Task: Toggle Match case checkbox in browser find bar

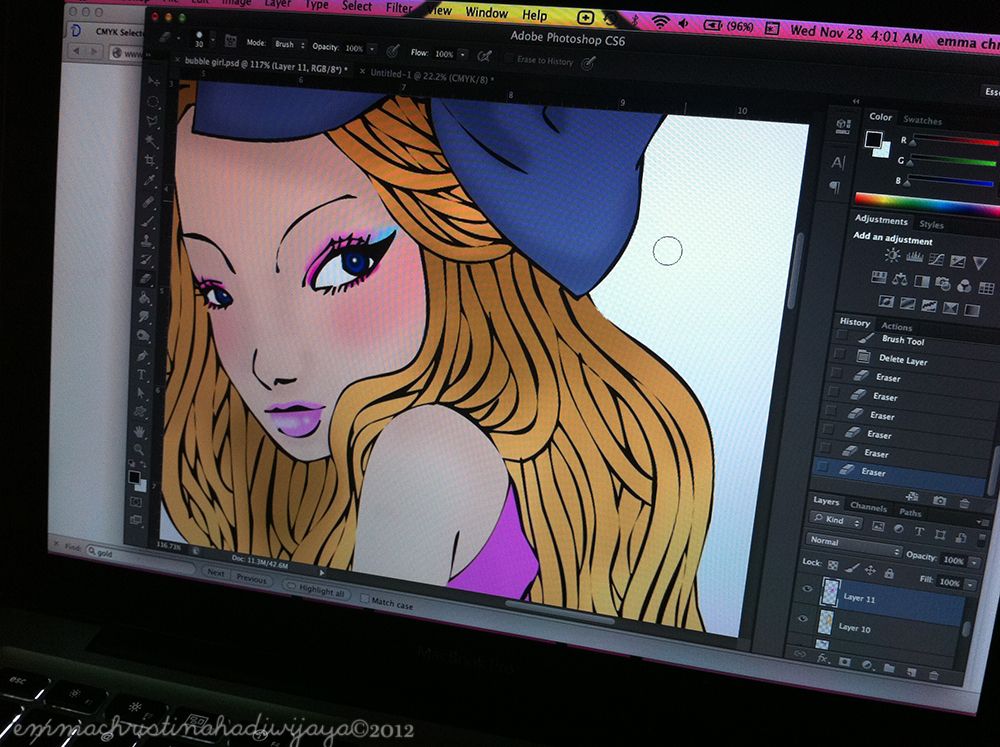Action: coord(365,598)
